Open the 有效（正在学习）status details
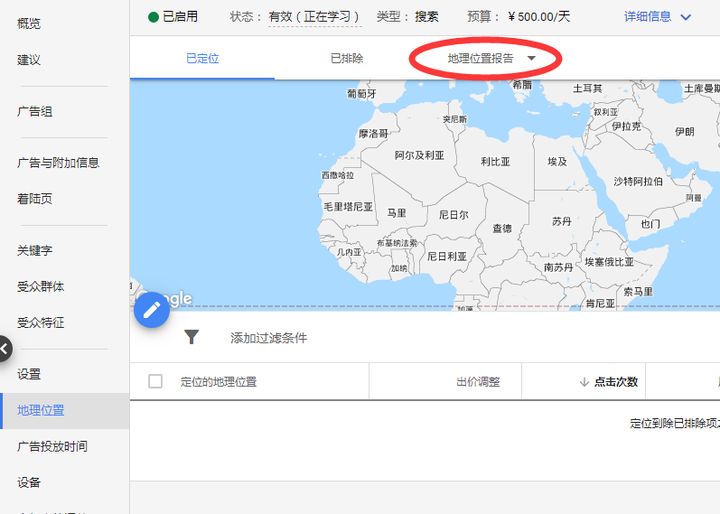The width and height of the screenshot is (720, 514). pos(315,17)
